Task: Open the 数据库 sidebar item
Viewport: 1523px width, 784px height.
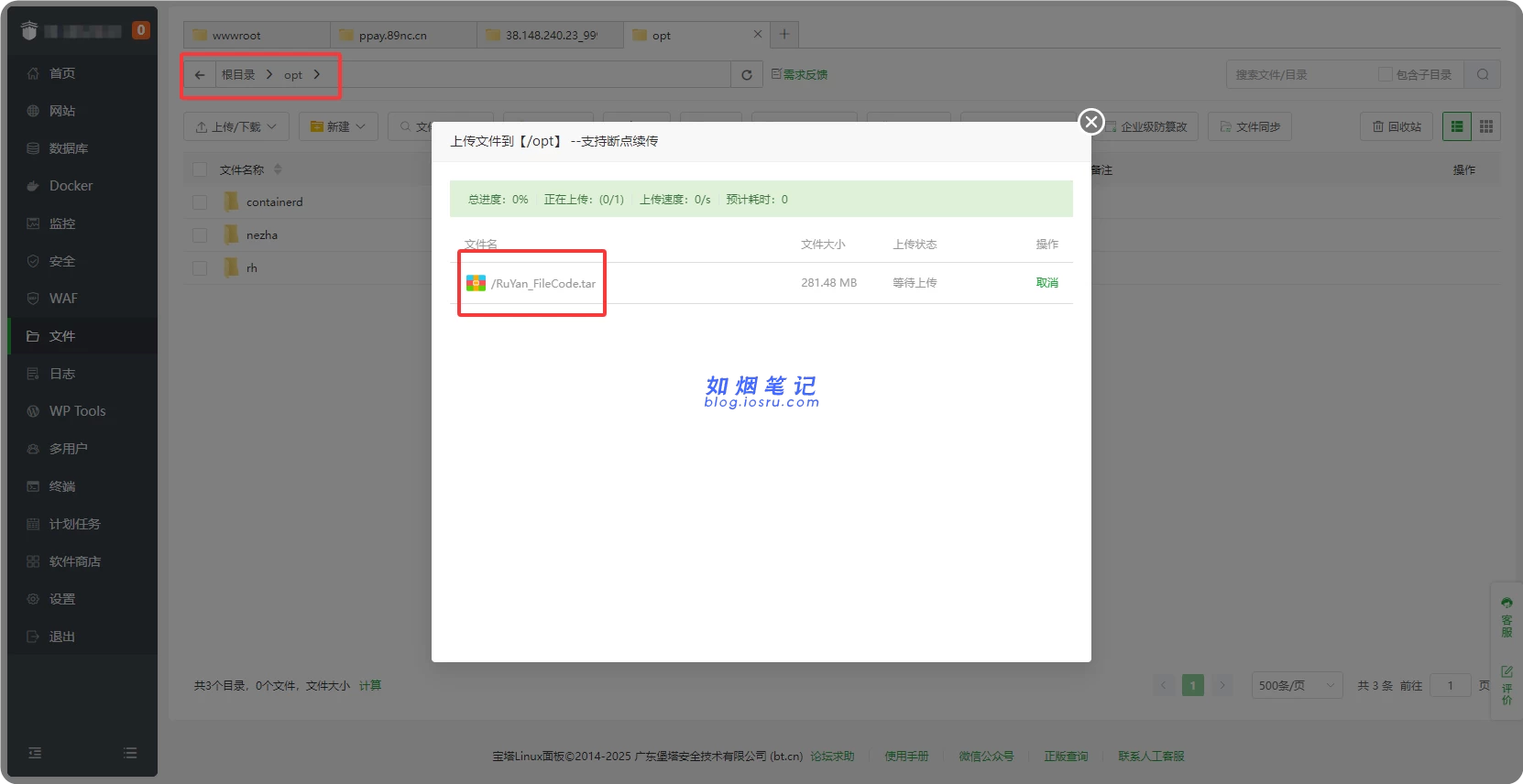Action: 82,148
